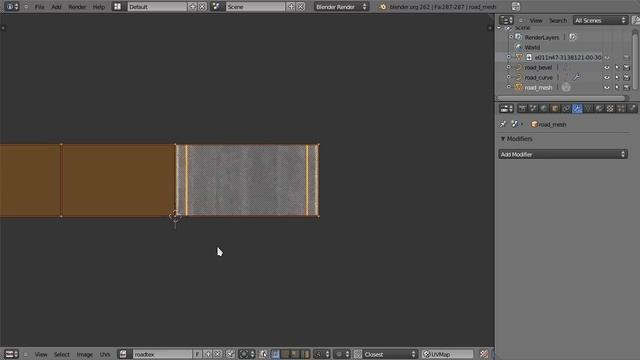Expand the e011n47 object in outliner
This screenshot has width=640, height=360.
(509, 57)
